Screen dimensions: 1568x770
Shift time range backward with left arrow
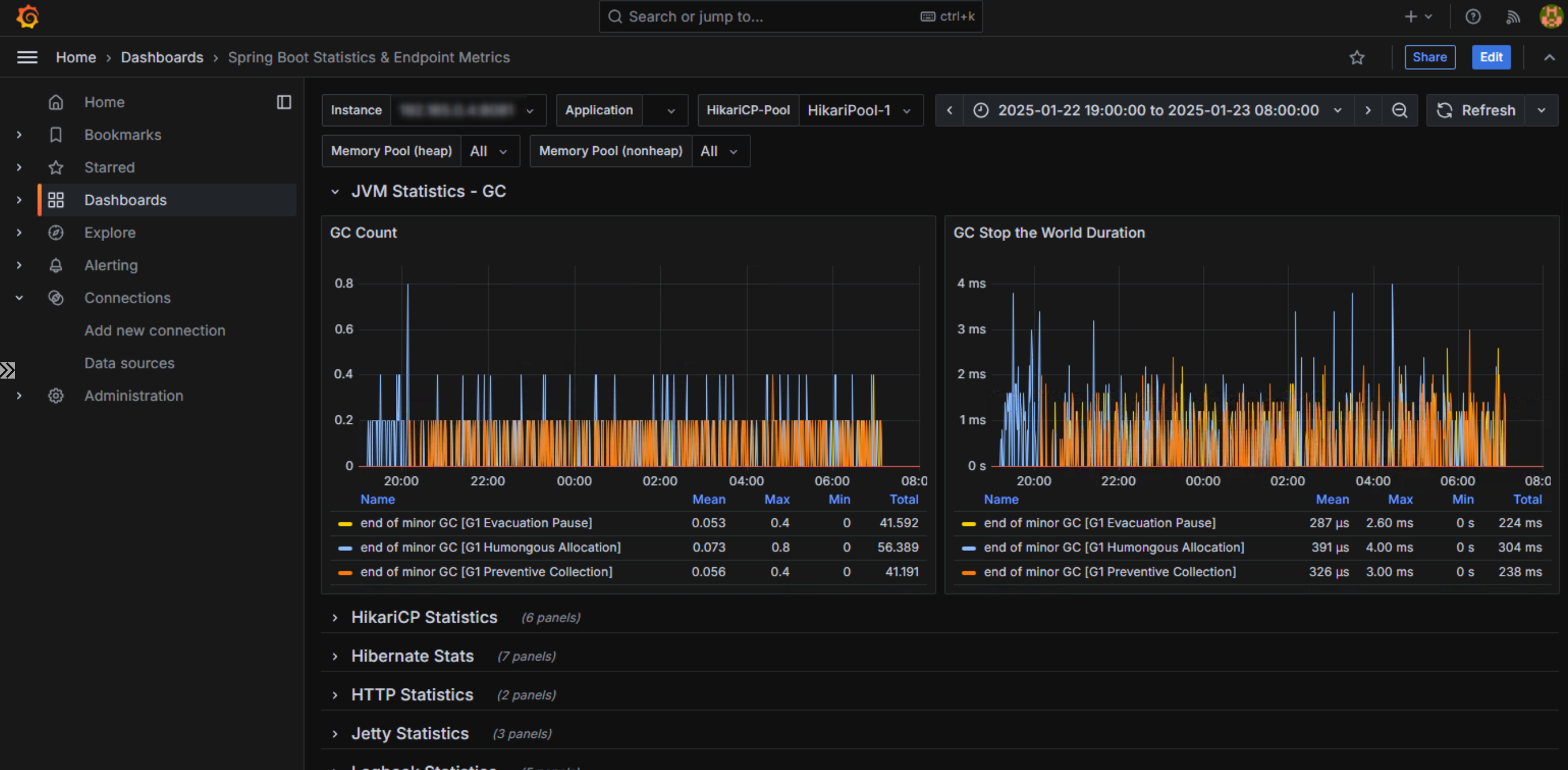point(950,110)
